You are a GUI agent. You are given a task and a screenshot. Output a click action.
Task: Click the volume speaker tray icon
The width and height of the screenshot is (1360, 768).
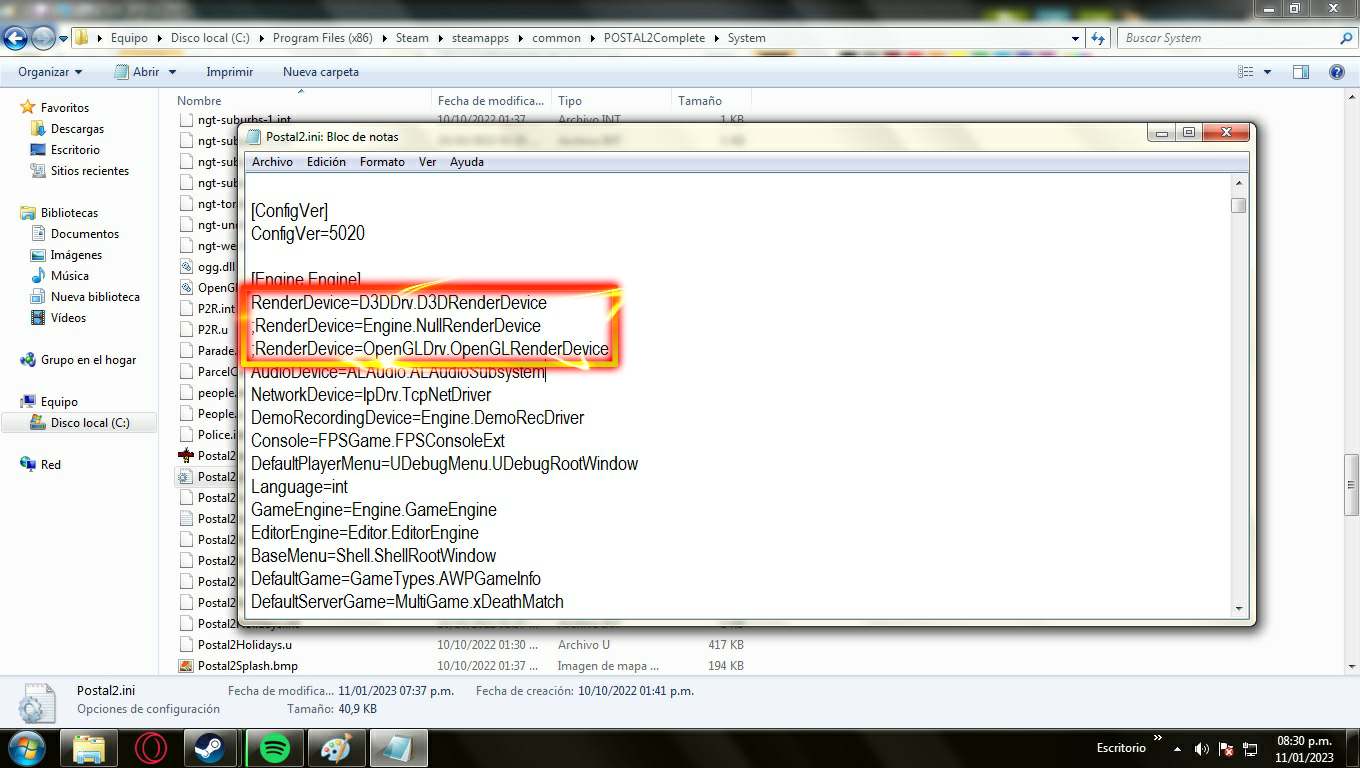point(1202,749)
